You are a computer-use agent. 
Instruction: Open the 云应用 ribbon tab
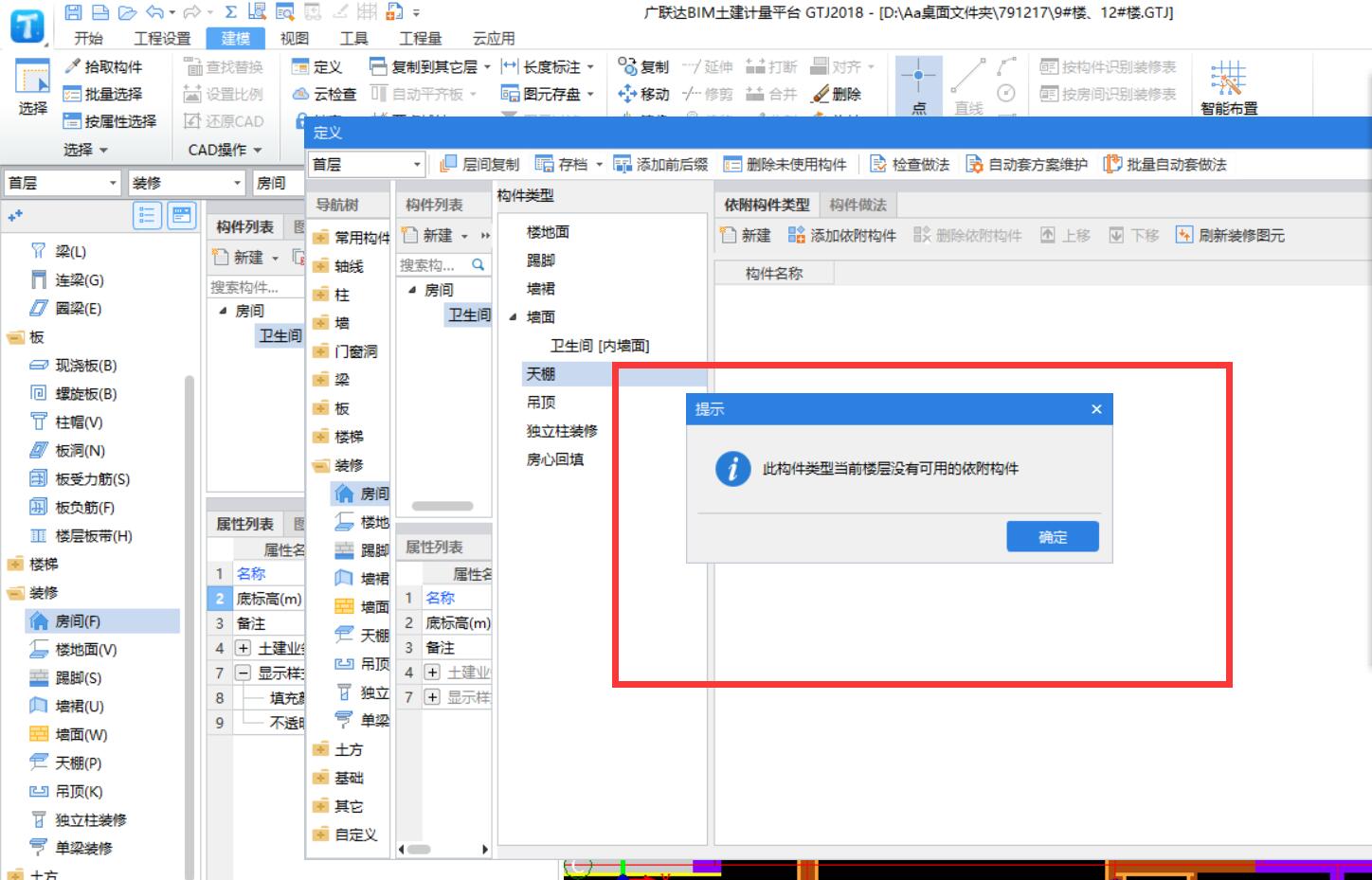(494, 38)
